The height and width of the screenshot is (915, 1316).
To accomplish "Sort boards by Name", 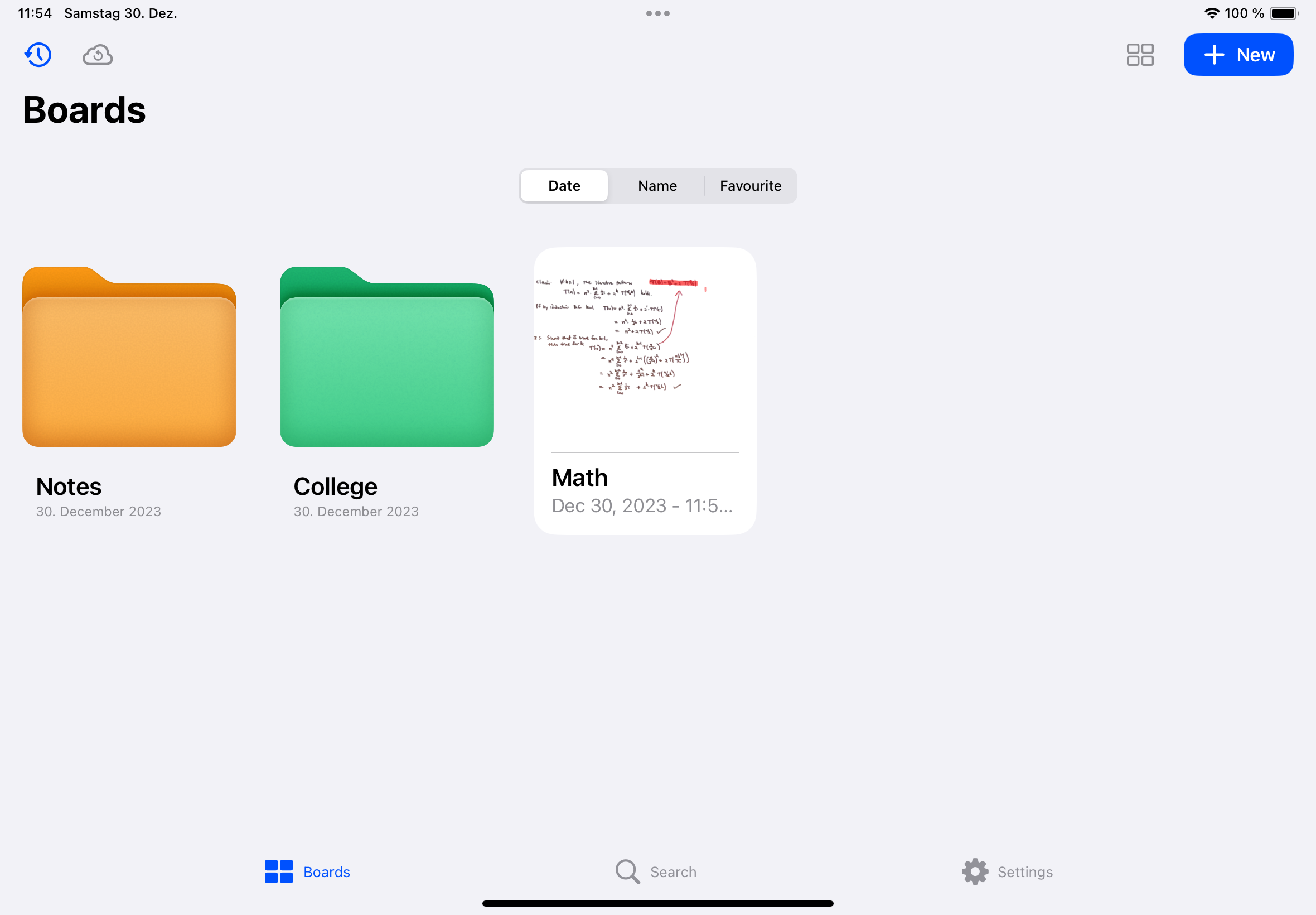I will [x=657, y=186].
